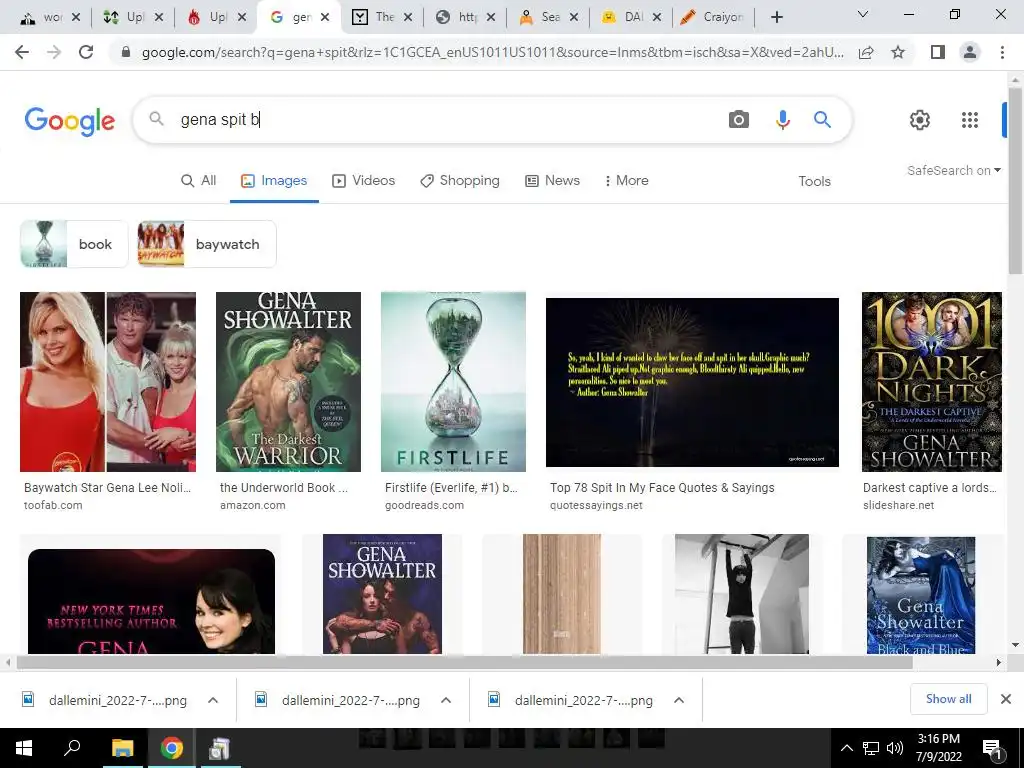Viewport: 1024px width, 768px height.
Task: Click the browser forward arrow
Action: point(54,52)
